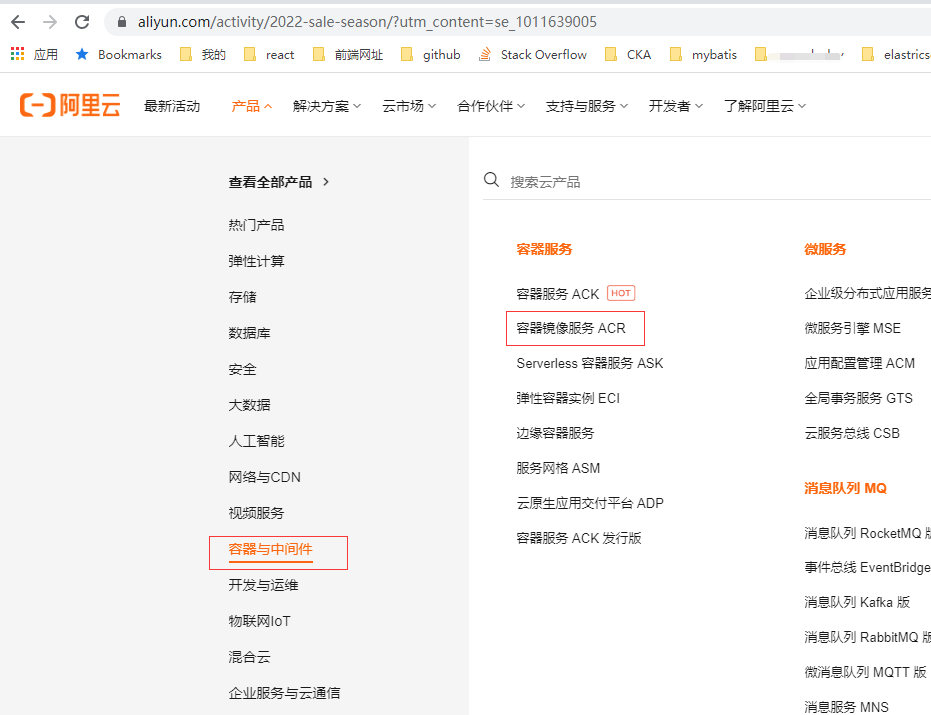Click the 阿里云 logo
The height and width of the screenshot is (715, 931).
pyautogui.click(x=70, y=105)
